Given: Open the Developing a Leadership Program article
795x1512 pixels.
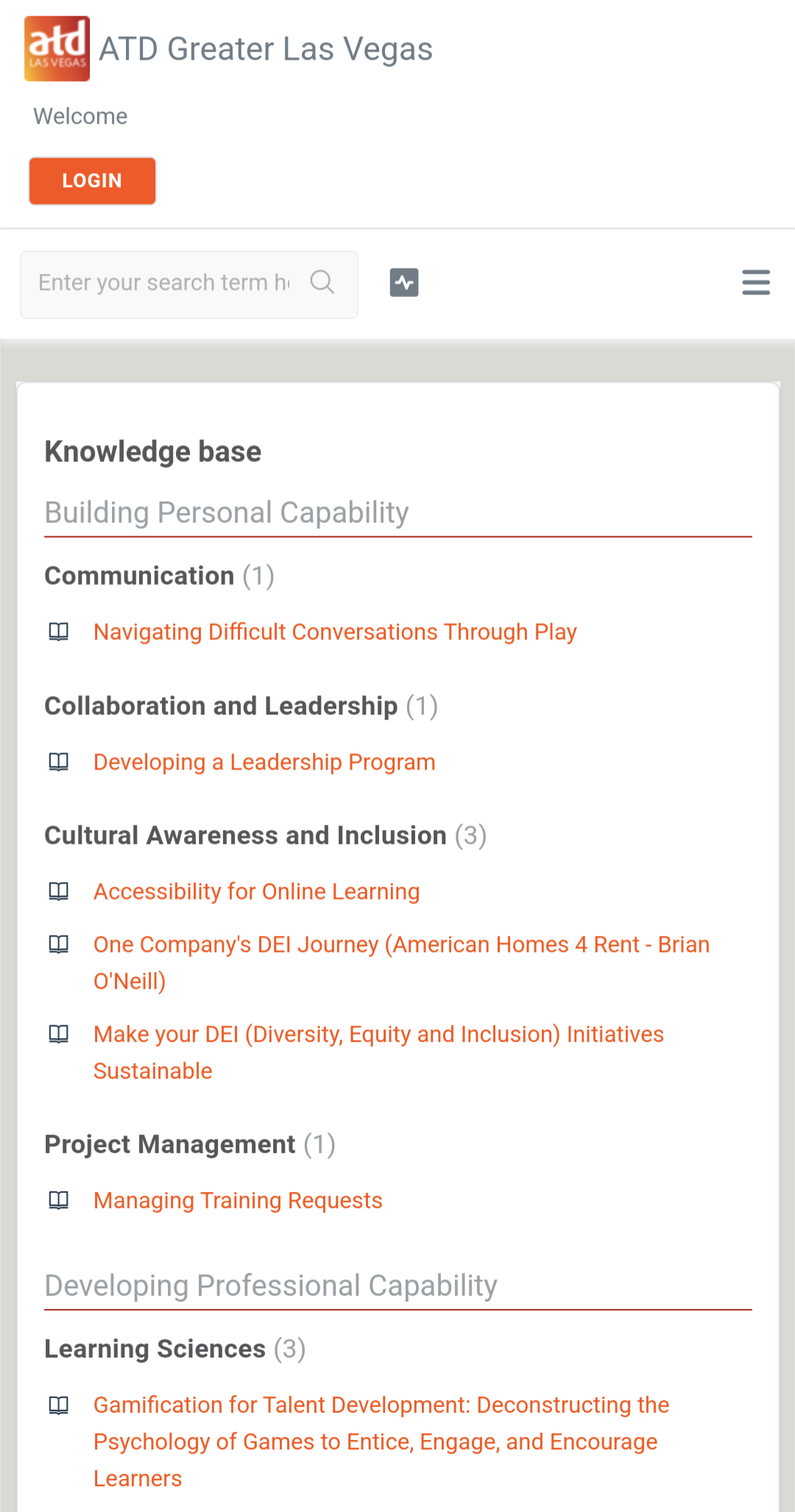Looking at the screenshot, I should pyautogui.click(x=264, y=762).
